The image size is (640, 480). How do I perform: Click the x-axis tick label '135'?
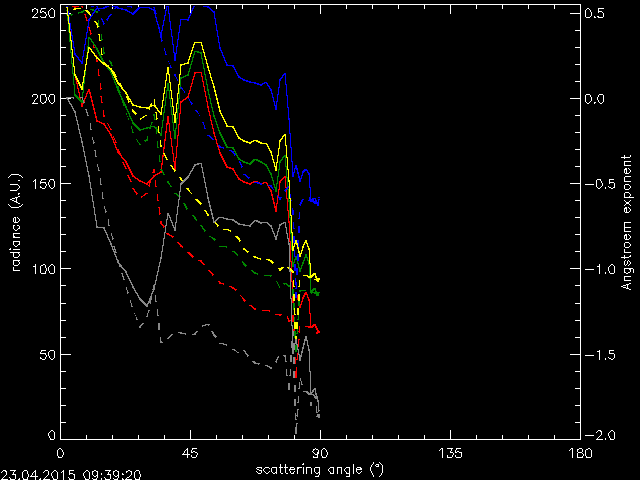point(450,453)
